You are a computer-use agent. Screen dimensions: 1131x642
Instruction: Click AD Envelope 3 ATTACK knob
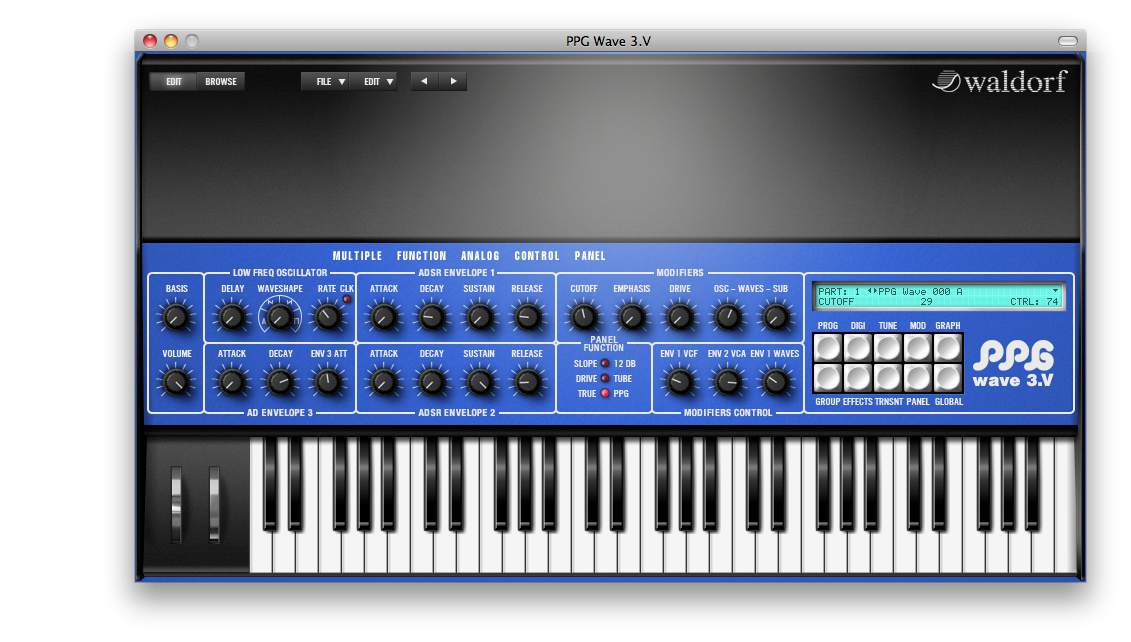click(x=232, y=382)
